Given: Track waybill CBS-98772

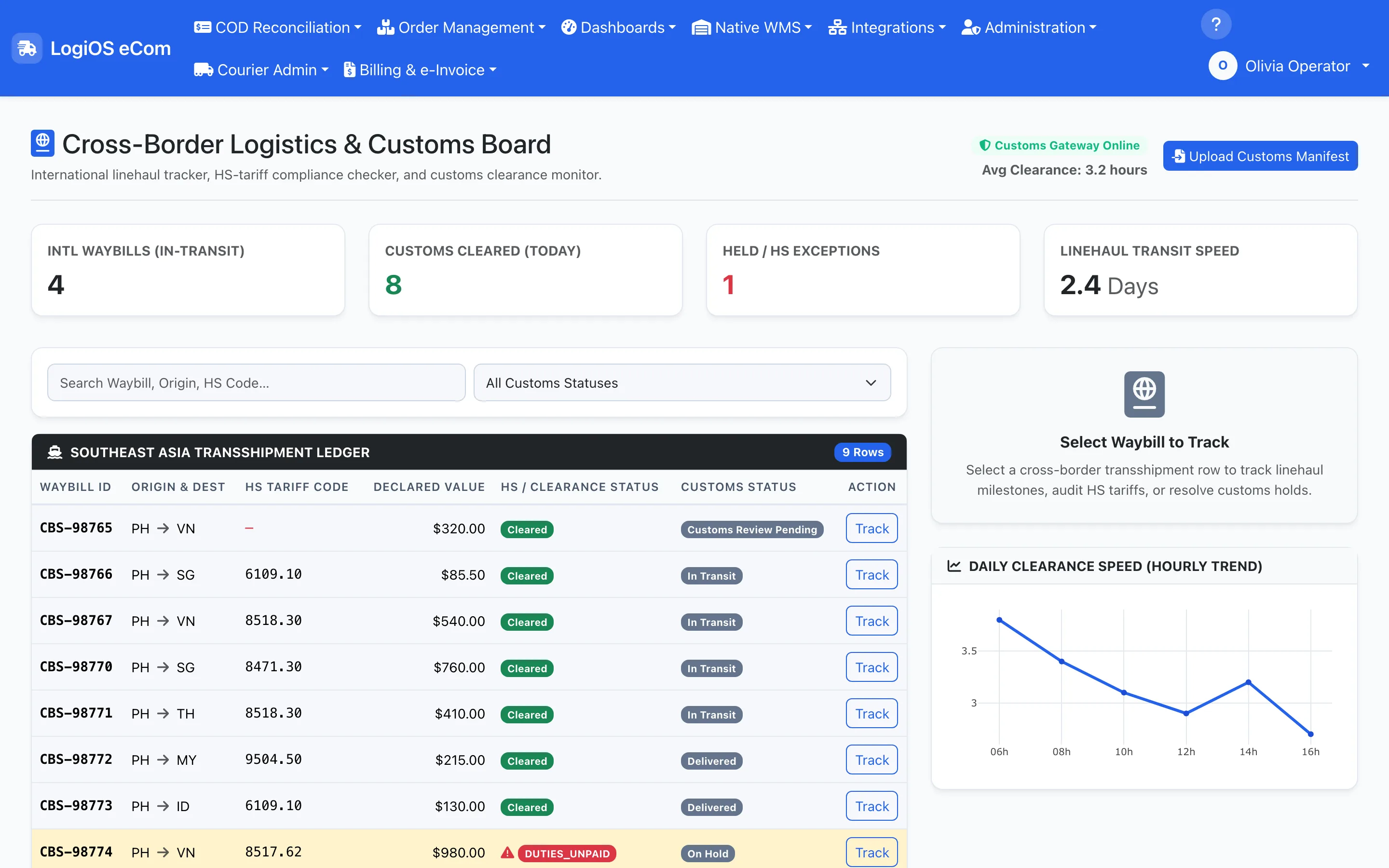Looking at the screenshot, I should [872, 760].
